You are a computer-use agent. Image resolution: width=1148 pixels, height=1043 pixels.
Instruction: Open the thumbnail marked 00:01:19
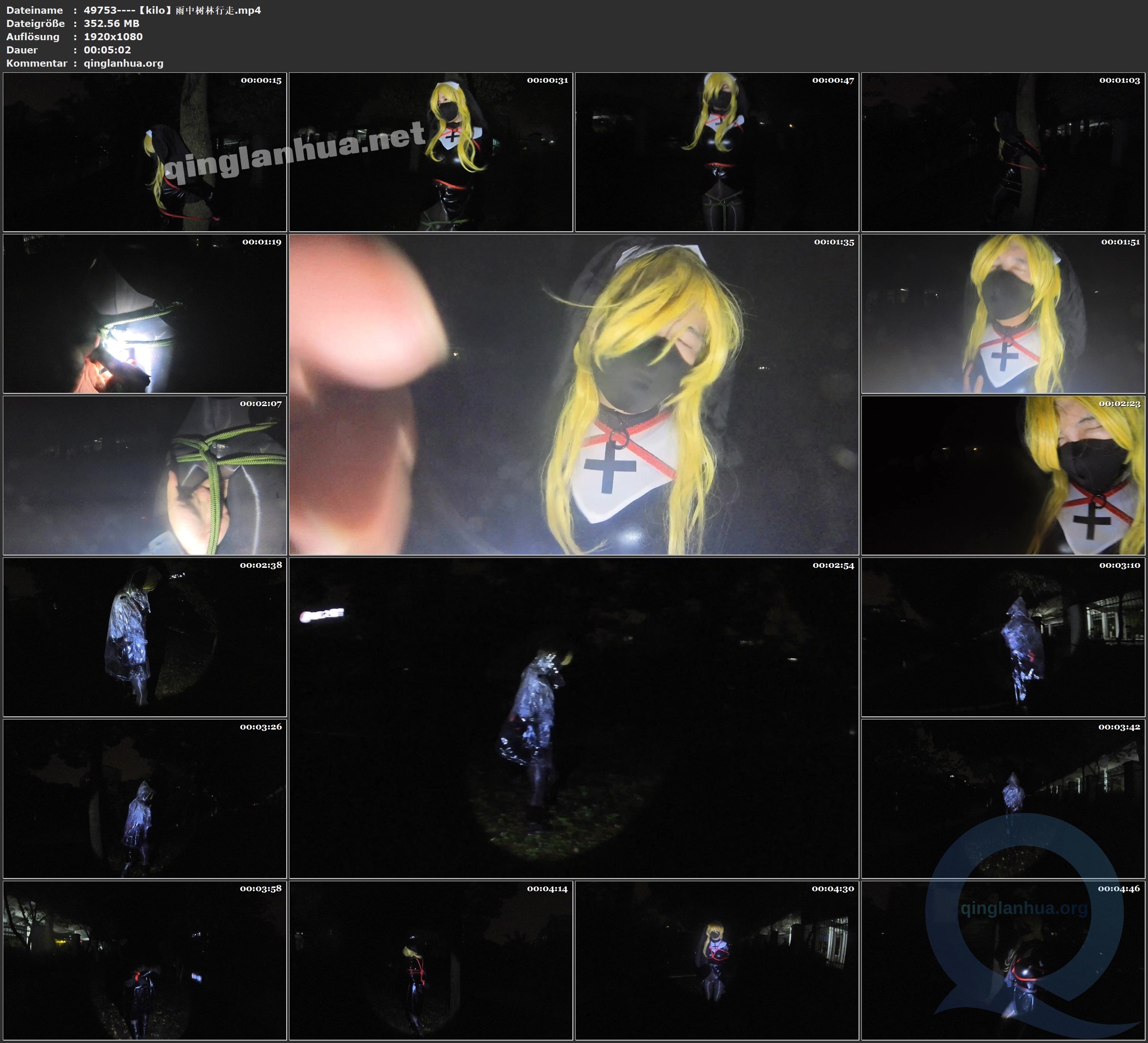click(145, 313)
